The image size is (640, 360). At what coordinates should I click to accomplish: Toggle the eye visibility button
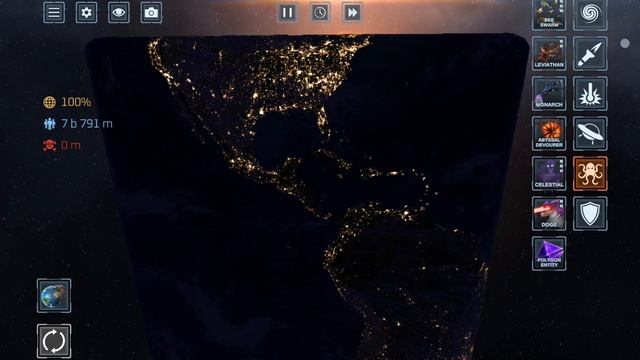(x=119, y=13)
